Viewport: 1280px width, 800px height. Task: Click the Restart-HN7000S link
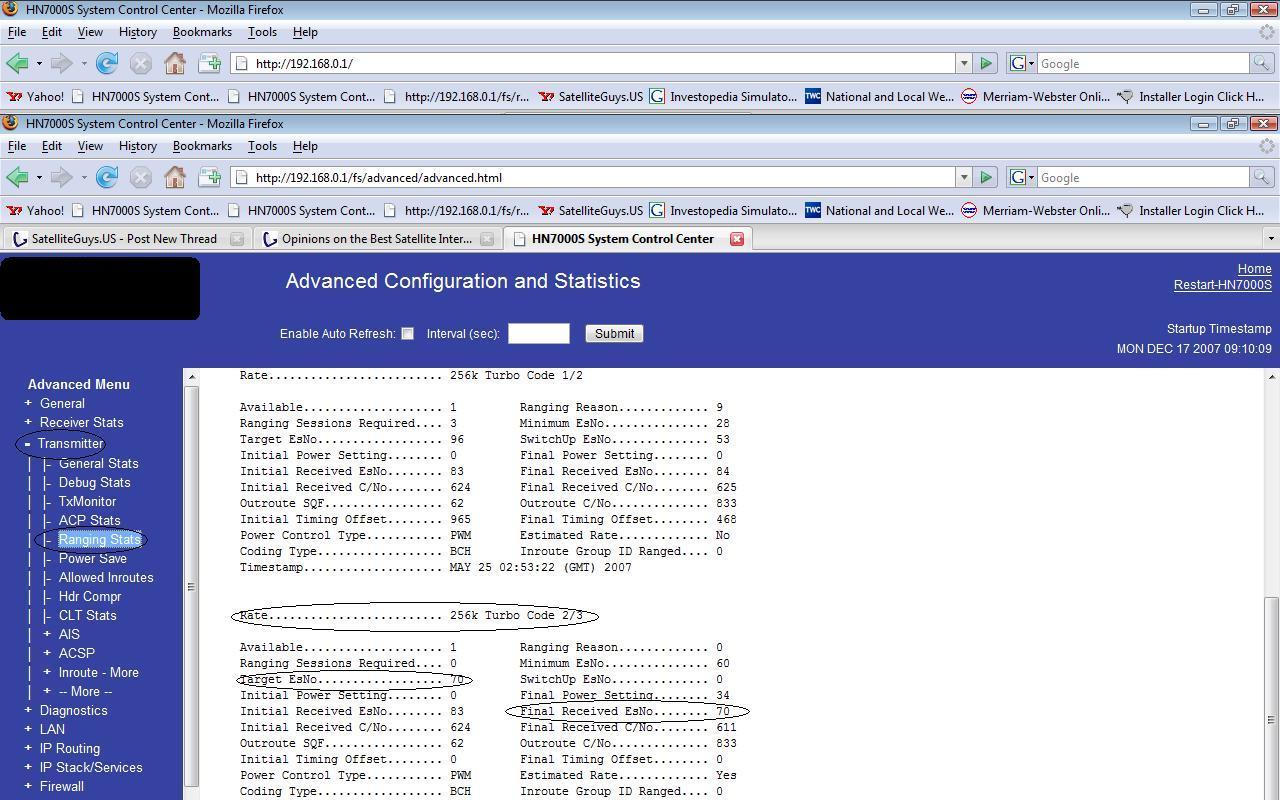click(1222, 285)
